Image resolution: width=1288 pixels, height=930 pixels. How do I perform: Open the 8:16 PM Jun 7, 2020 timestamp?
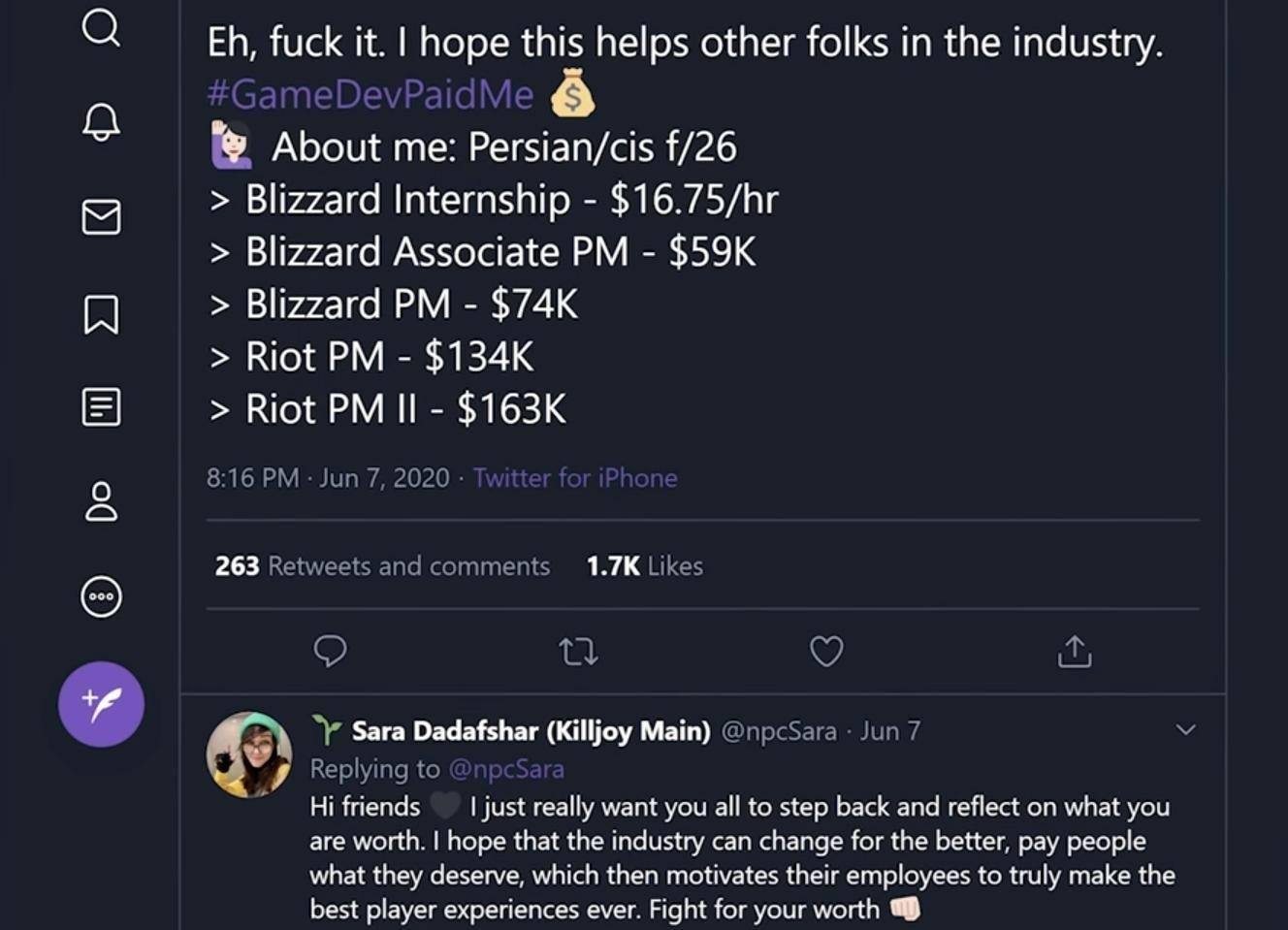pyautogui.click(x=328, y=478)
